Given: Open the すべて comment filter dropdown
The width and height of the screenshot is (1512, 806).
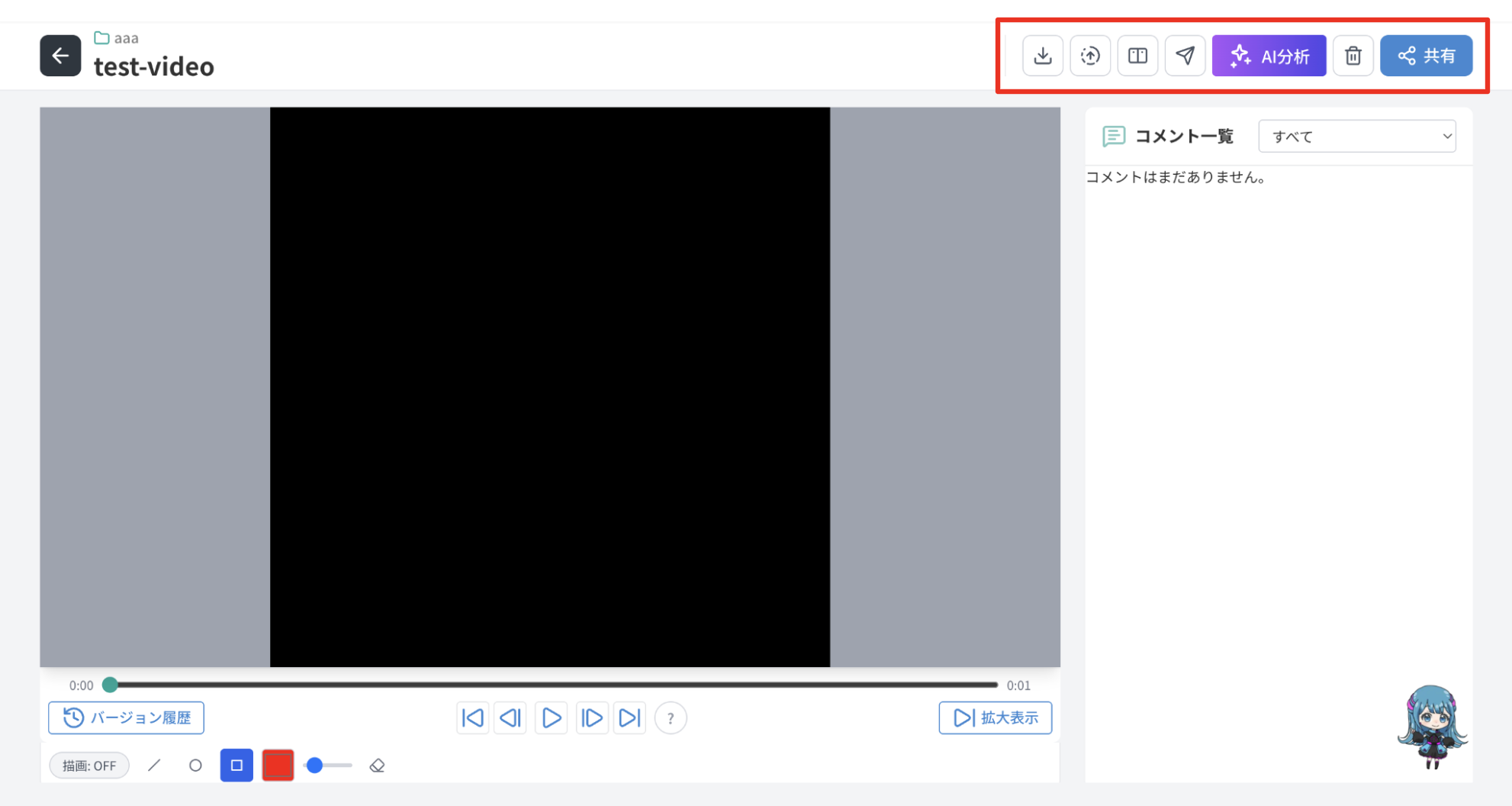Looking at the screenshot, I should coord(1356,137).
